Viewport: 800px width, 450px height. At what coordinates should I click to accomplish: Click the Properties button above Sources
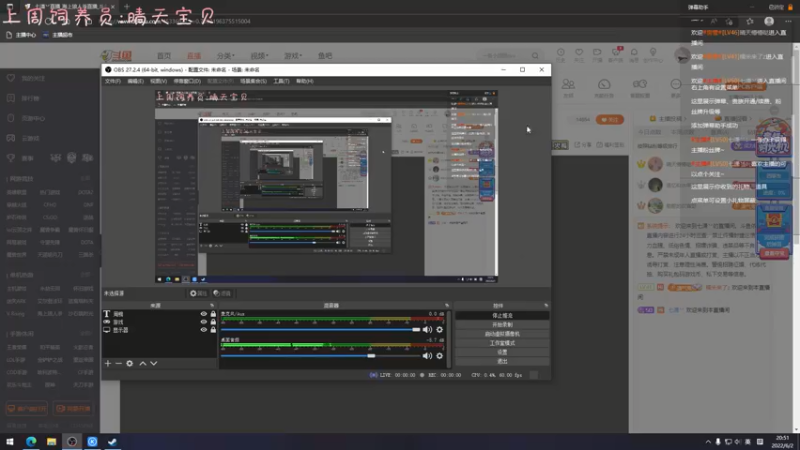198,293
